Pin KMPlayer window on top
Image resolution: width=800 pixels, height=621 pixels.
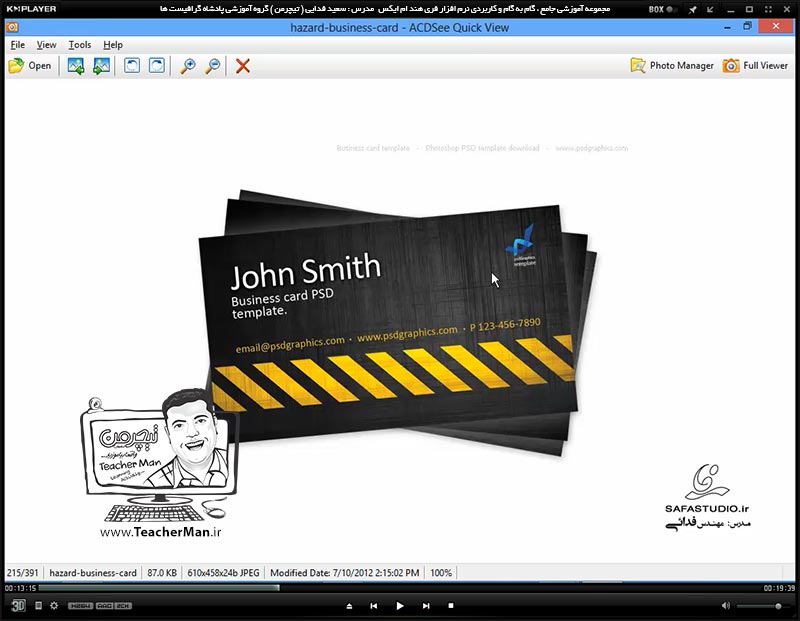pyautogui.click(x=692, y=9)
